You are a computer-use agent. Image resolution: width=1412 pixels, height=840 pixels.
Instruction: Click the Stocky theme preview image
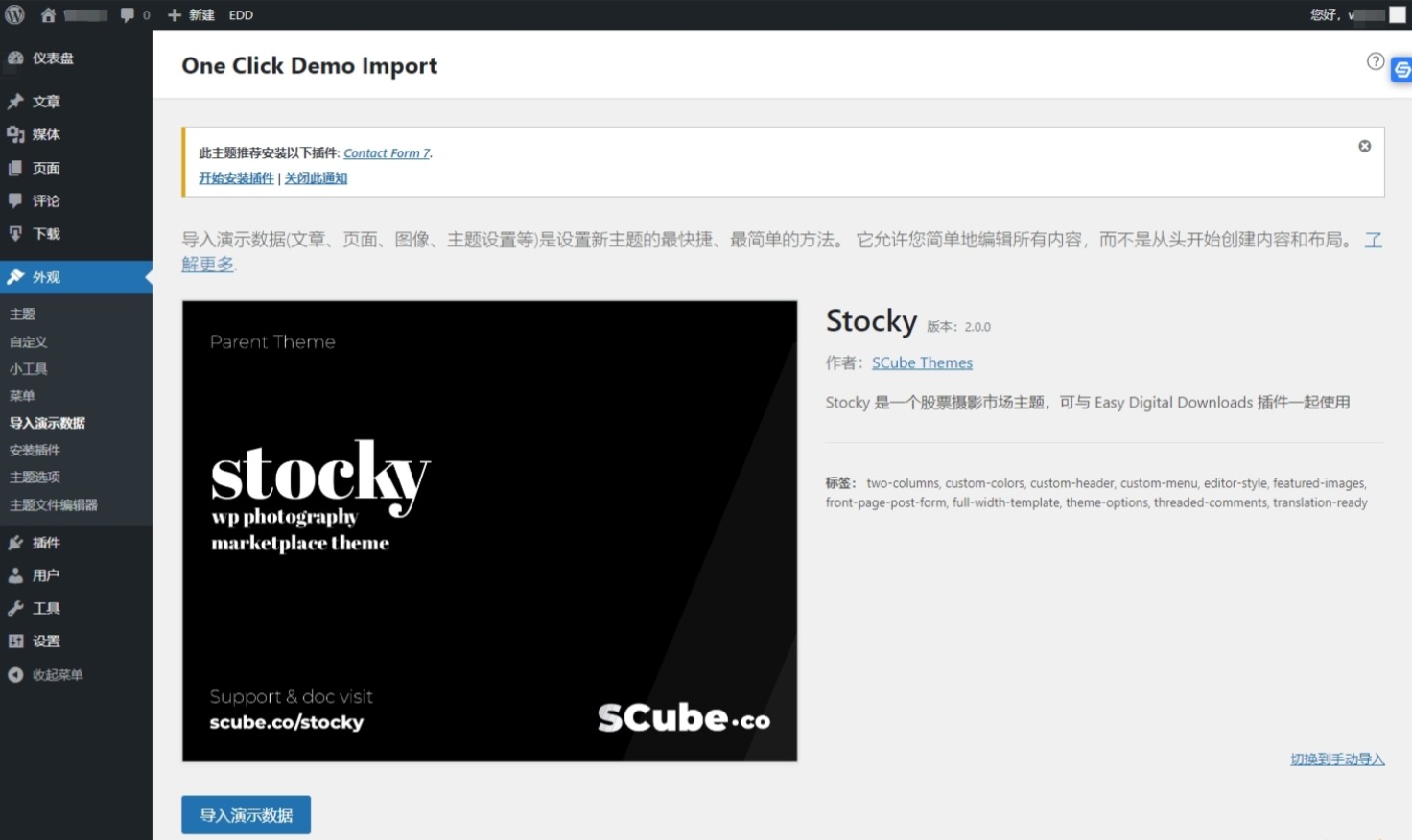click(489, 531)
